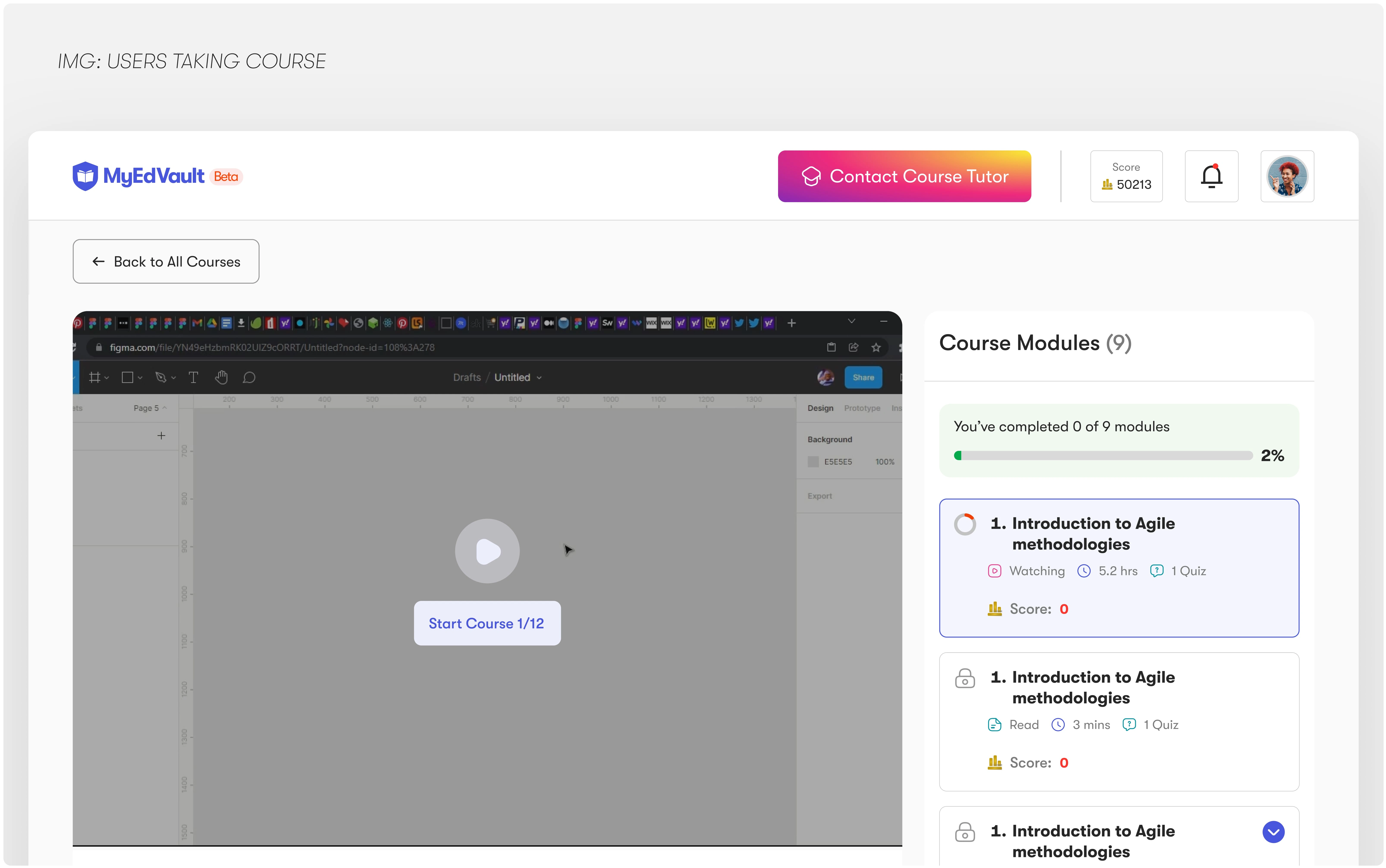Select the Figma Frame tool icon

[95, 377]
